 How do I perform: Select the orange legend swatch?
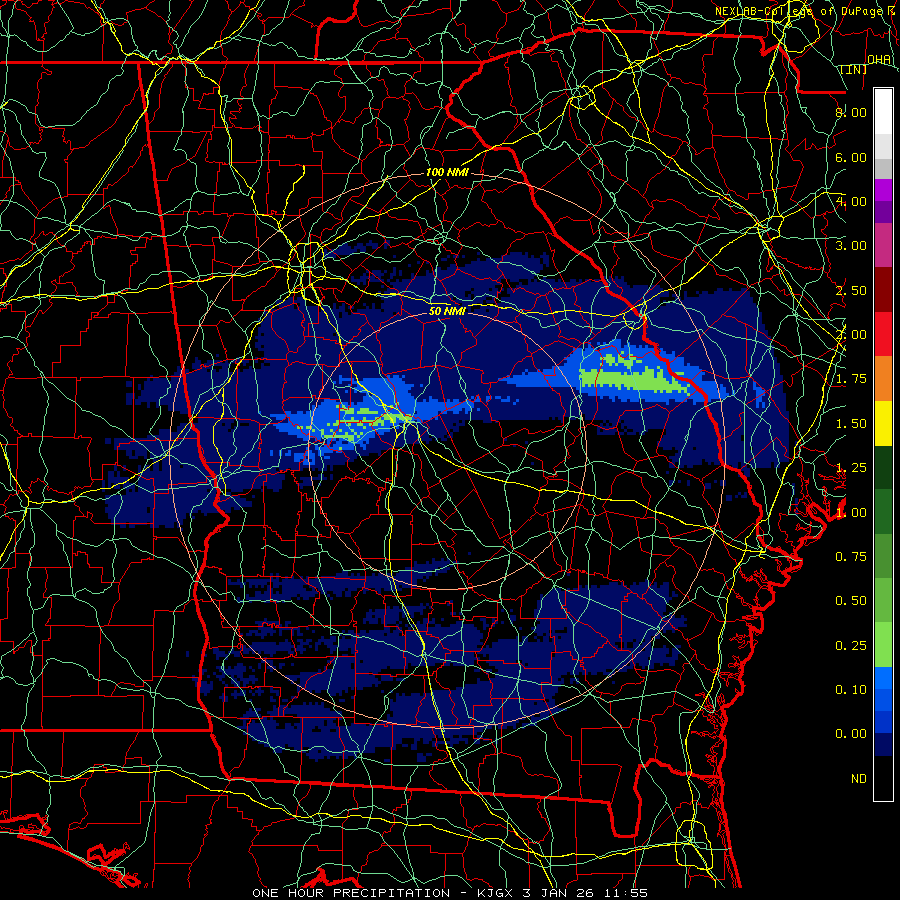click(x=883, y=379)
